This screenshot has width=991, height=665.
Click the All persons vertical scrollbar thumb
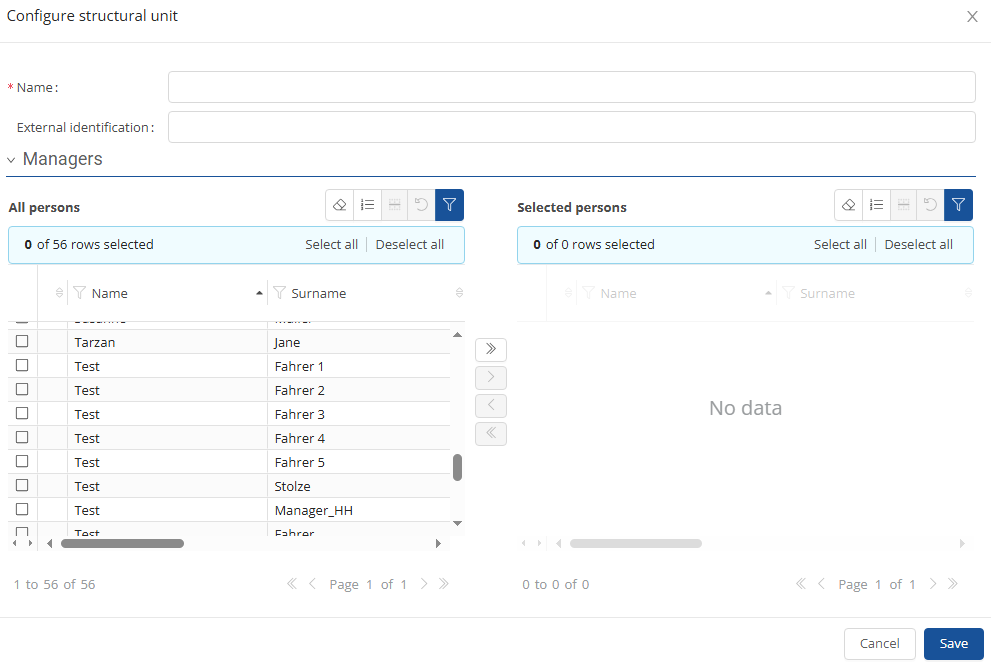point(457,467)
